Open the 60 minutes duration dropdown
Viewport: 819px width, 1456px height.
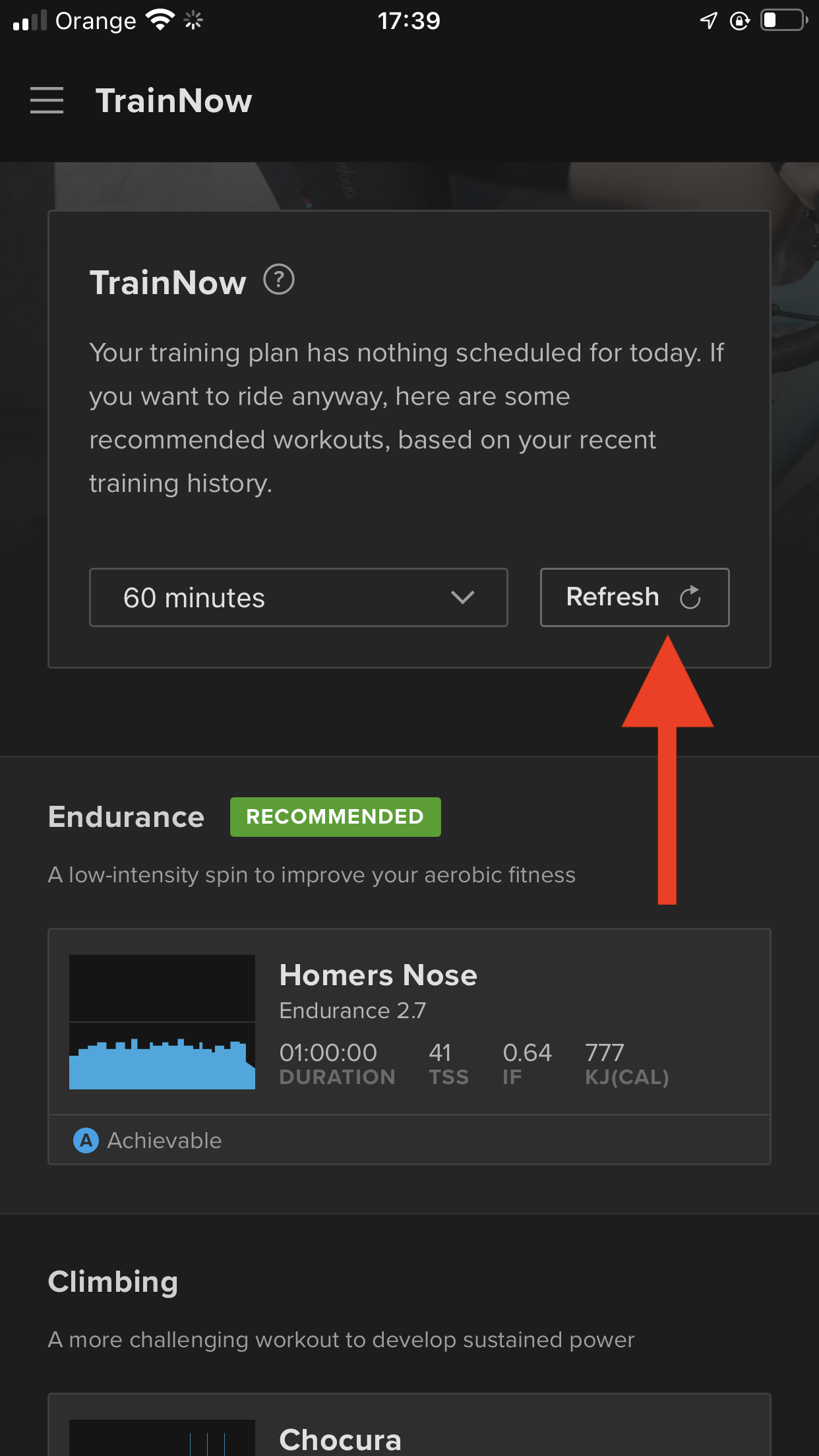coord(299,597)
